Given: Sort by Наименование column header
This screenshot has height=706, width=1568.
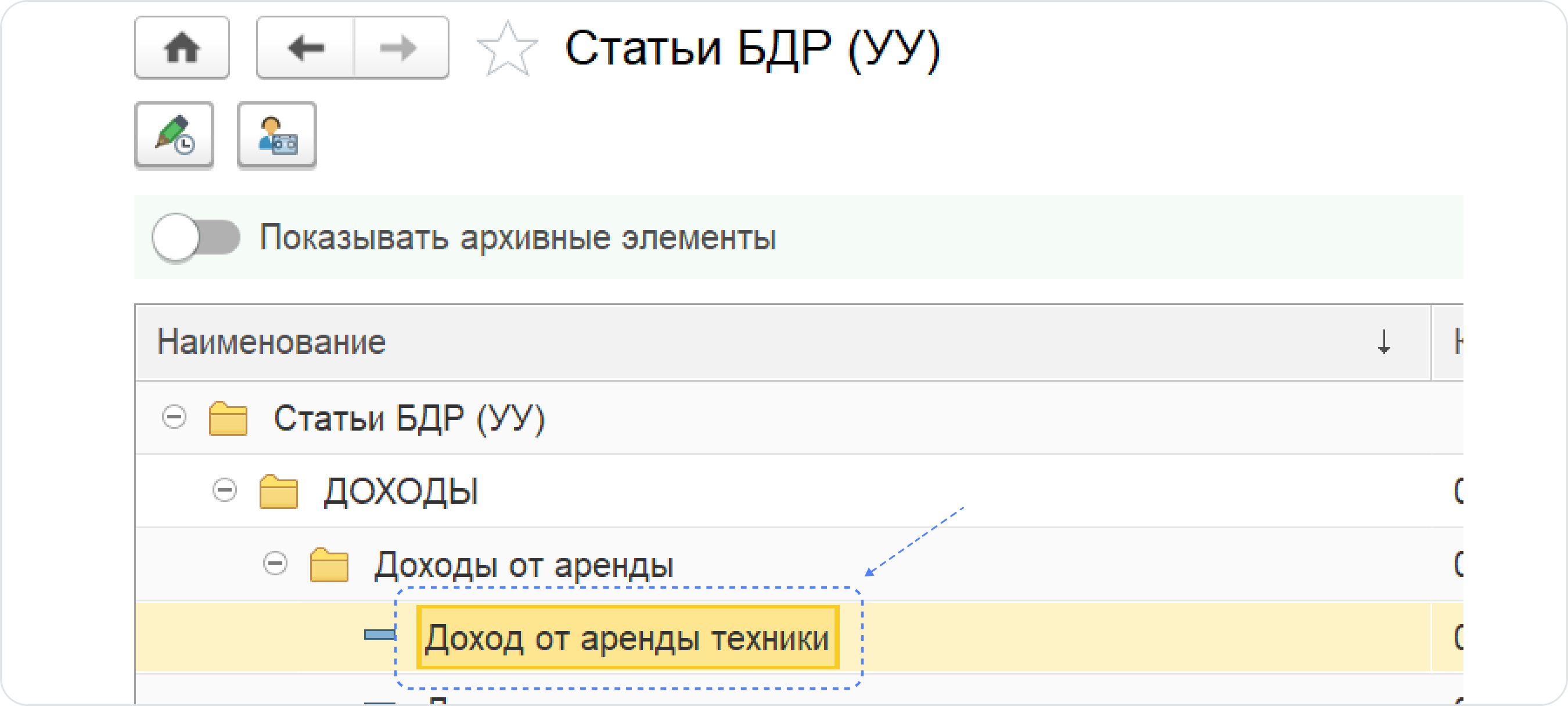Looking at the screenshot, I should (x=271, y=342).
